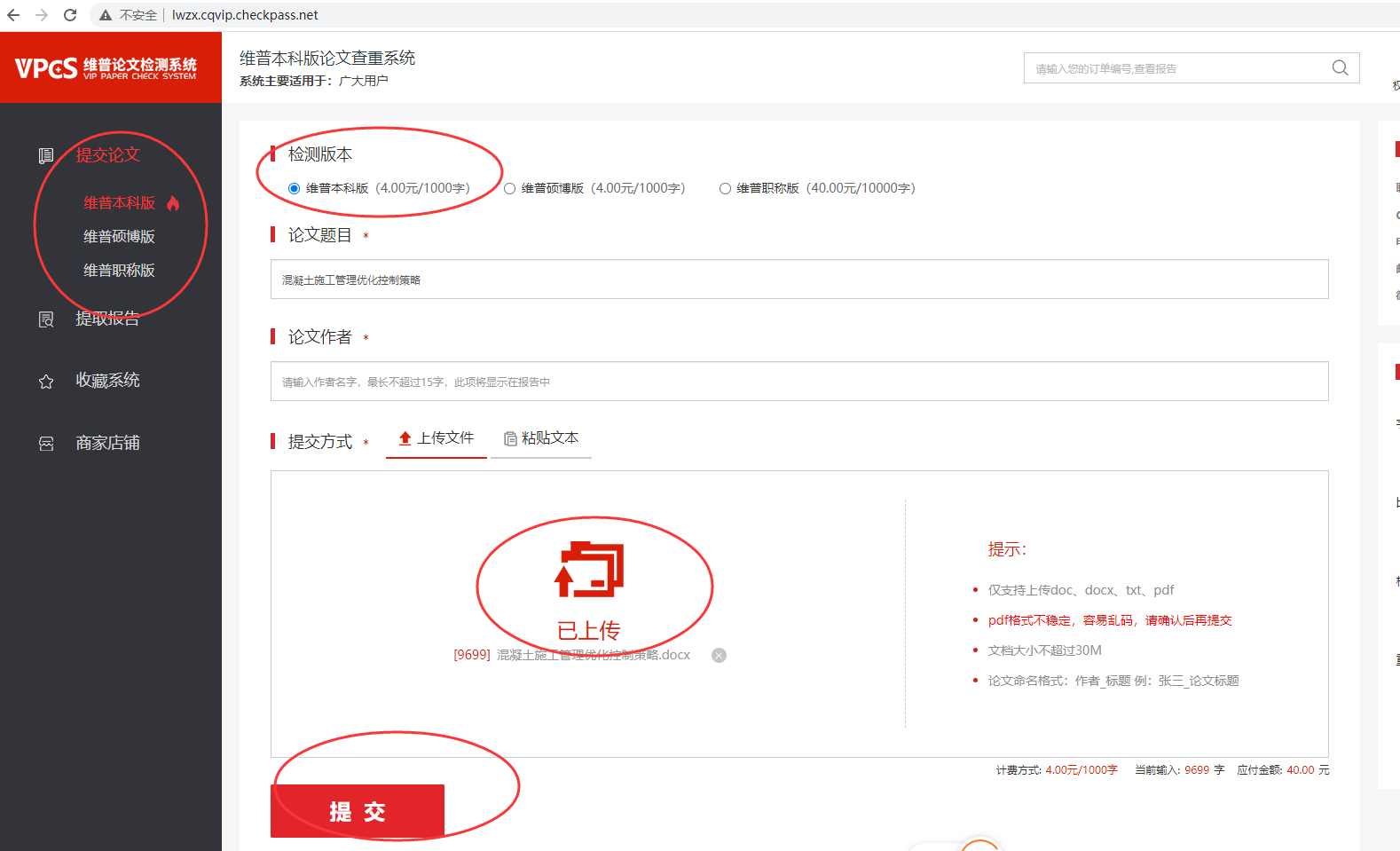Click the VPCS 维普论文检测系统 logo
The width and height of the screenshot is (1400, 851).
106,68
